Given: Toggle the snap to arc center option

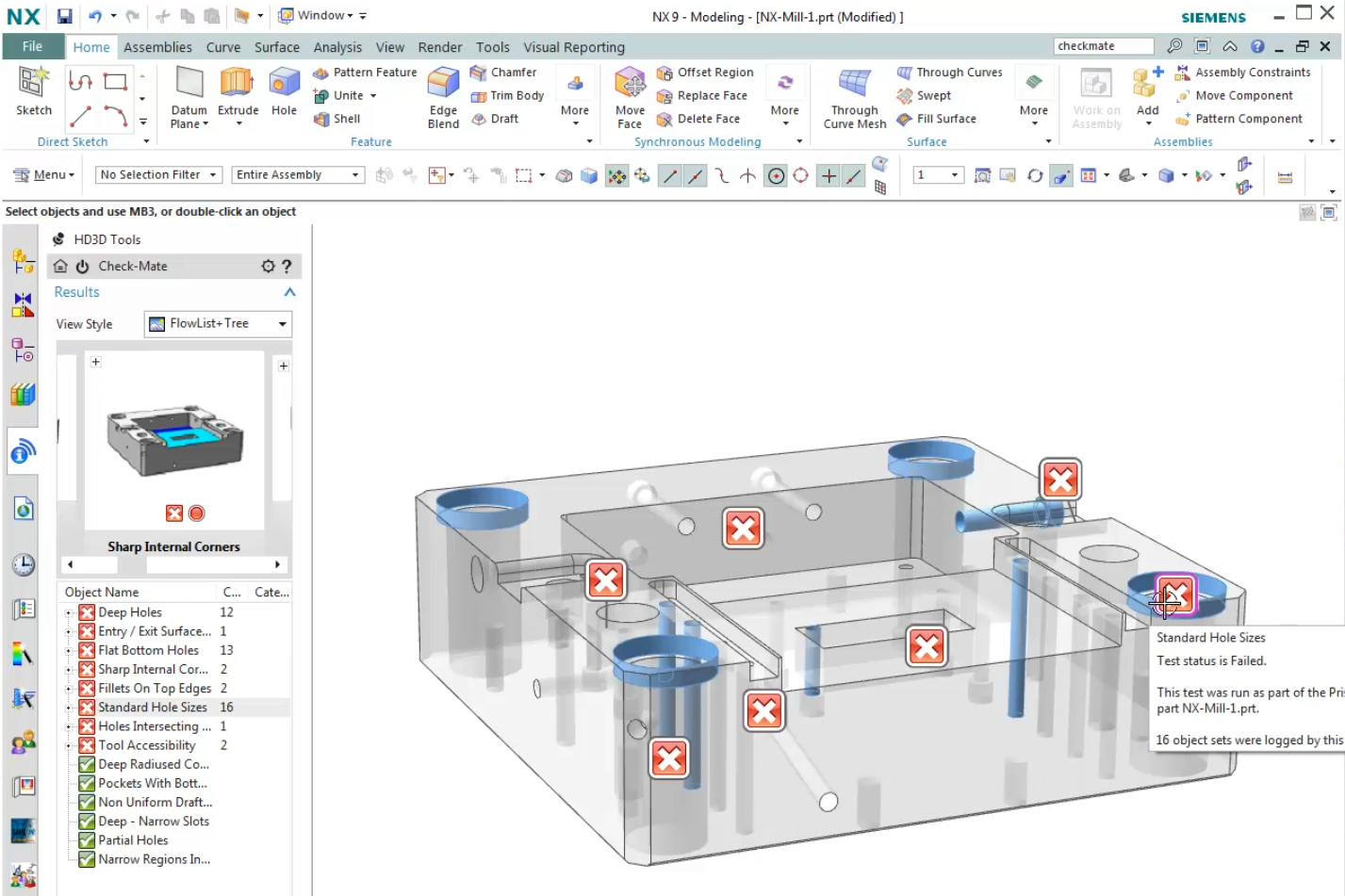Looking at the screenshot, I should (776, 176).
